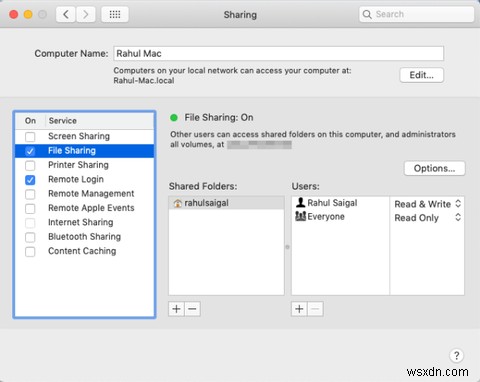The image size is (480, 382).
Task: Click the Service column header
Action: tap(100, 121)
